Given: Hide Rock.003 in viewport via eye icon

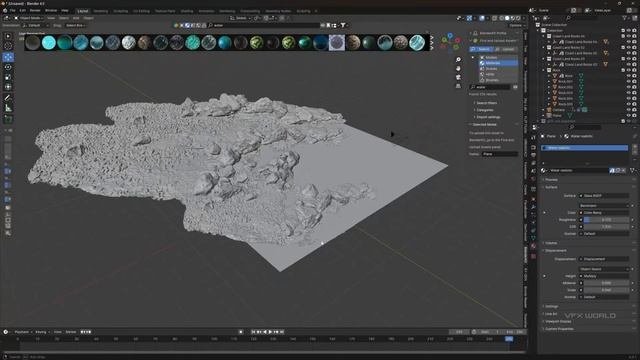Looking at the screenshot, I should [628, 93].
